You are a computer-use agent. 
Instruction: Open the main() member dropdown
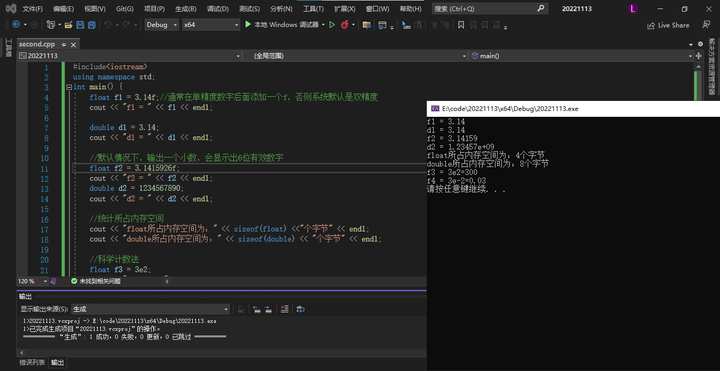582,56
